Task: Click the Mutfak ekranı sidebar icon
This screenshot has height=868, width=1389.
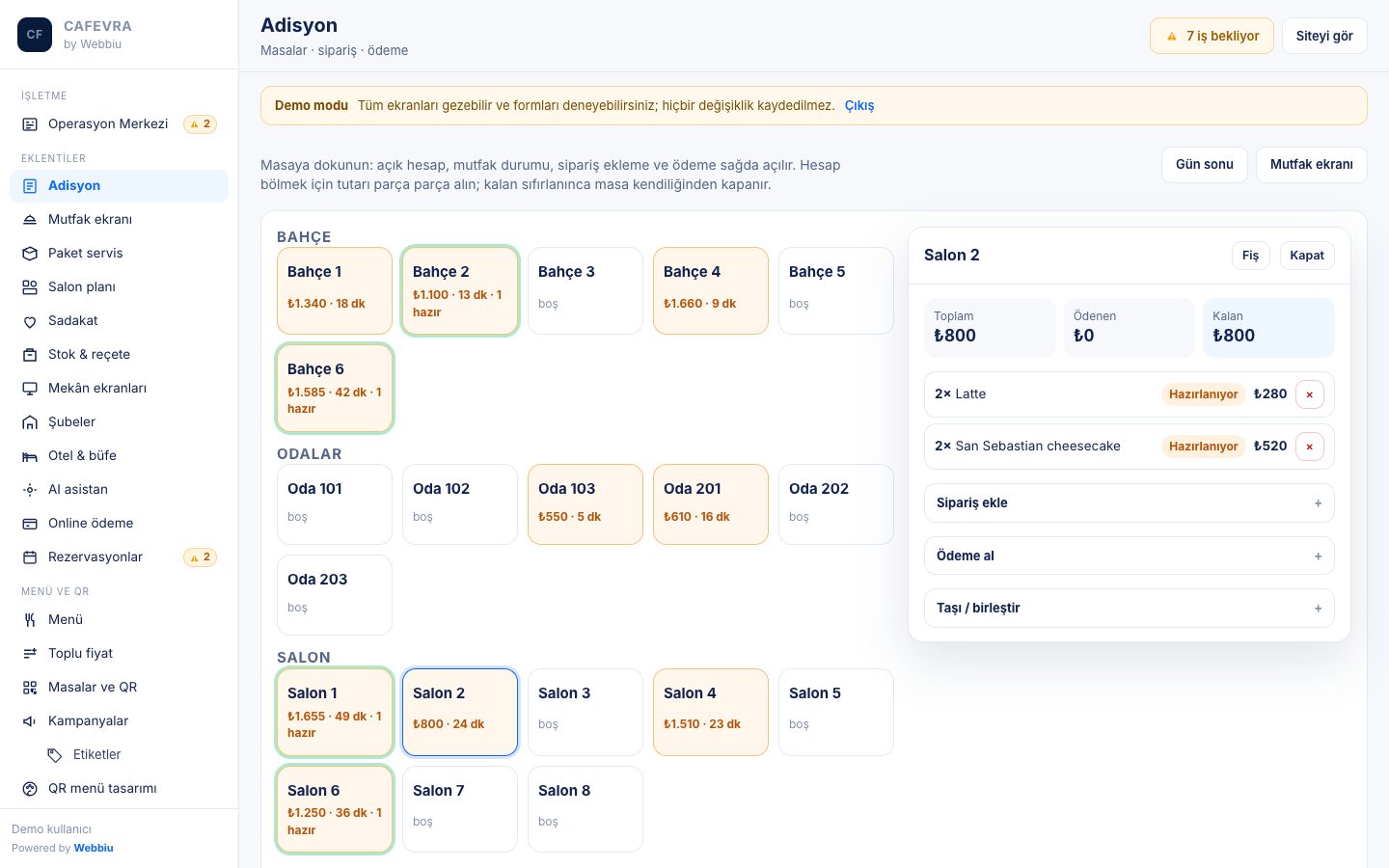Action: coord(30,220)
